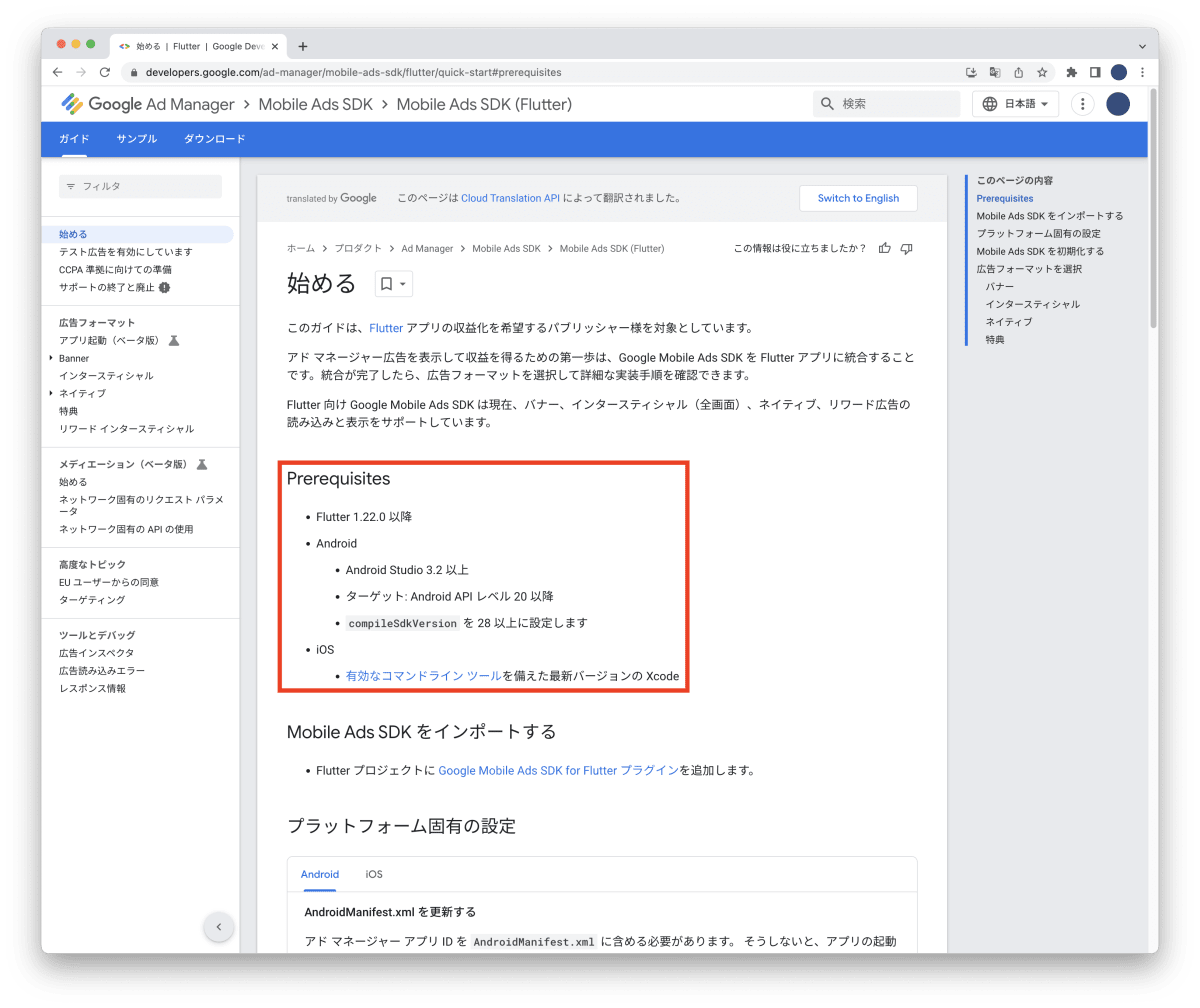Open the Flutter link in intro paragraph
The image size is (1200, 1008).
[386, 328]
